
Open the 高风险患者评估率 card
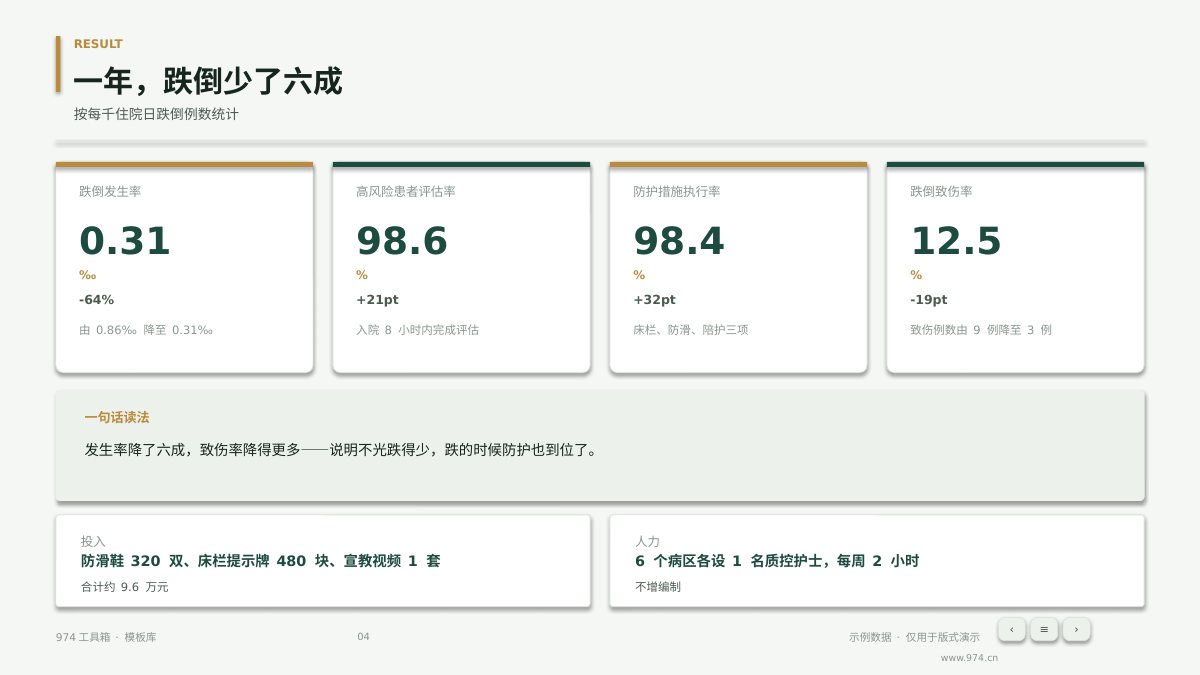point(461,267)
